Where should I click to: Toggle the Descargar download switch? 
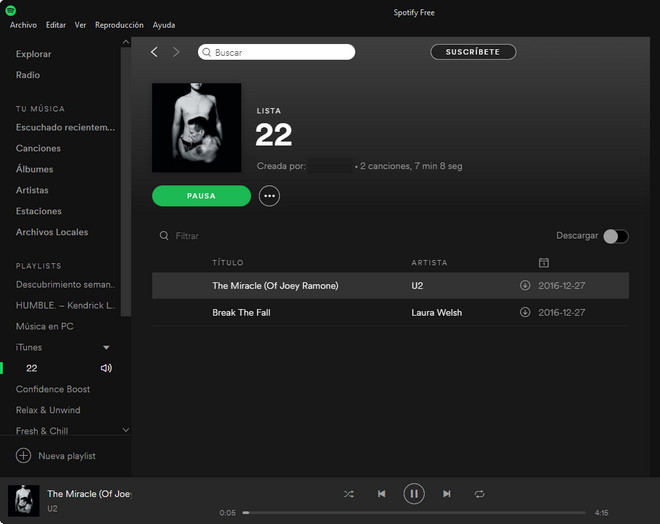[616, 236]
